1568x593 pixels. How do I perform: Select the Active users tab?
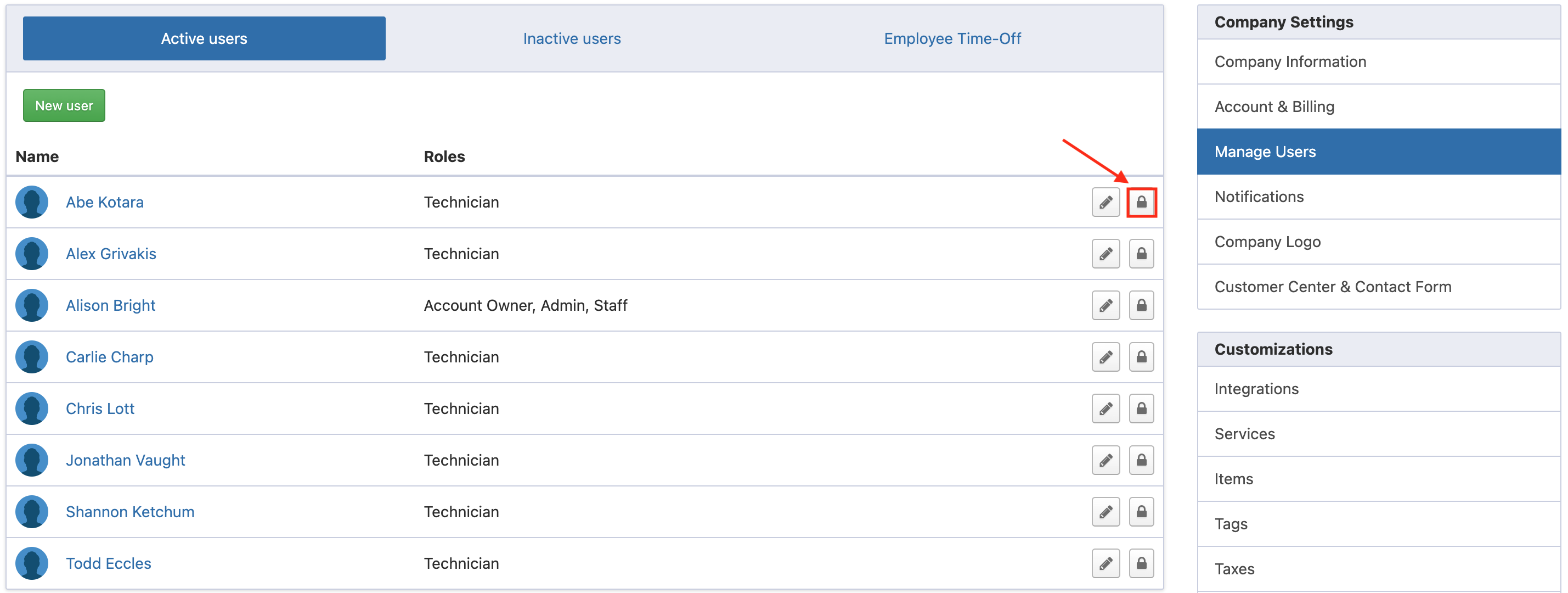(204, 38)
